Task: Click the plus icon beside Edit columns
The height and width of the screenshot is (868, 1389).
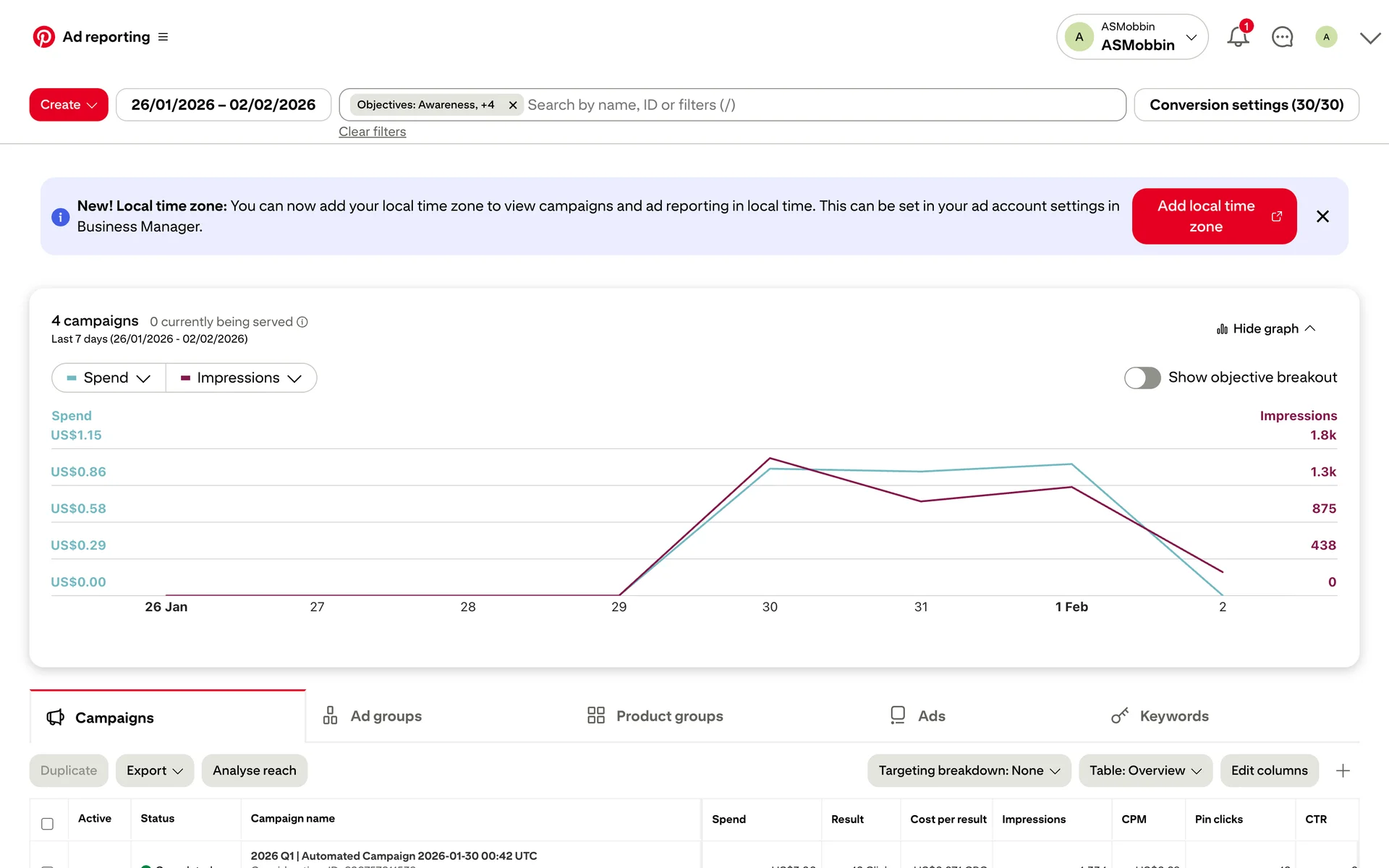Action: (1343, 770)
